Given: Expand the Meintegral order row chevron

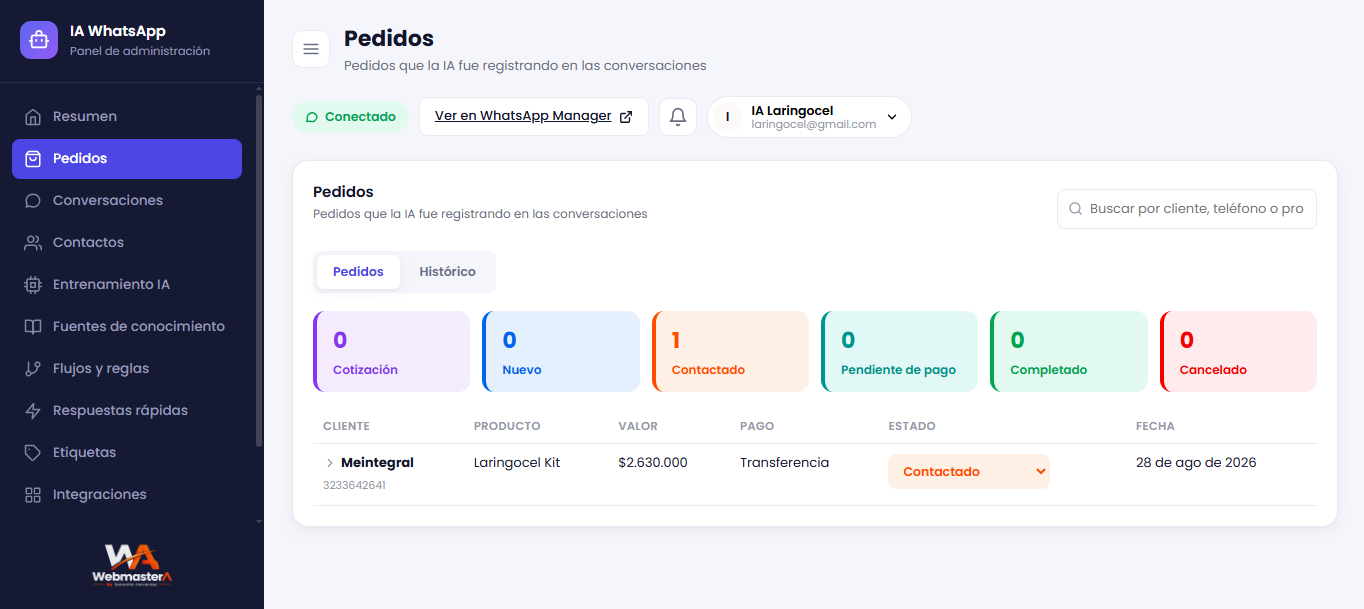Looking at the screenshot, I should click(x=329, y=463).
